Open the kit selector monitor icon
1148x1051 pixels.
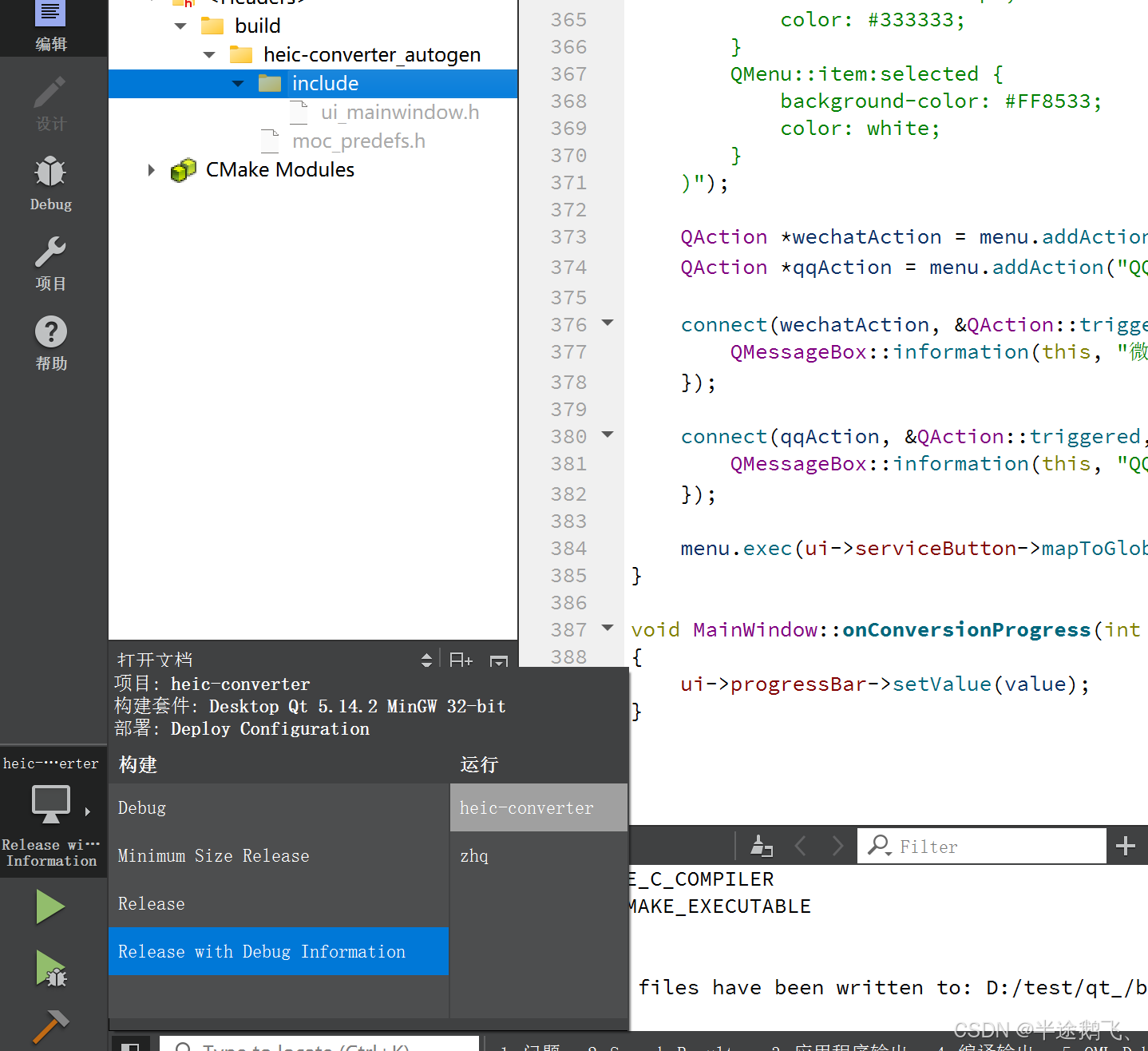coord(50,803)
